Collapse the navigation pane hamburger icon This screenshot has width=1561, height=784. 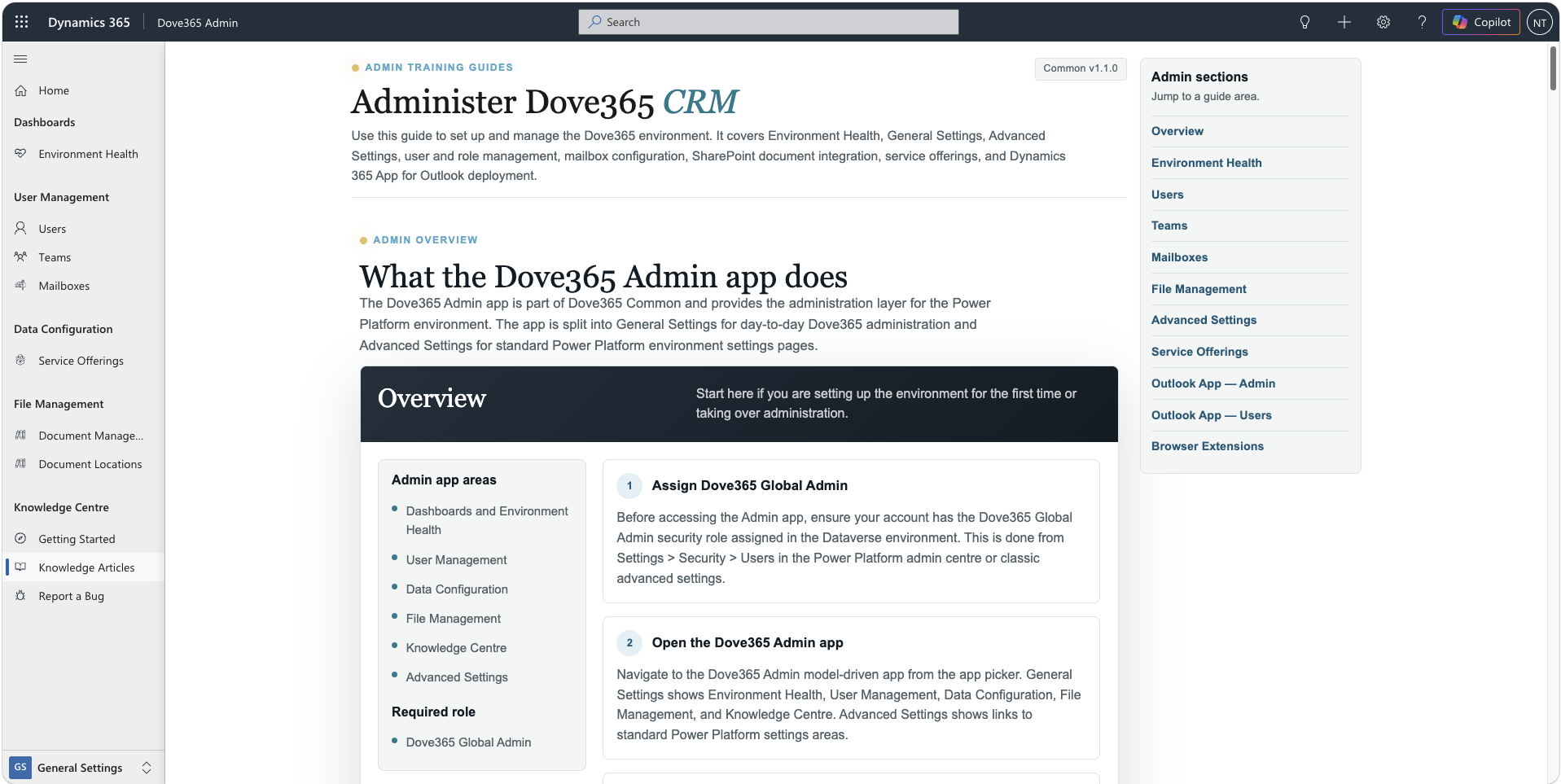pos(20,59)
